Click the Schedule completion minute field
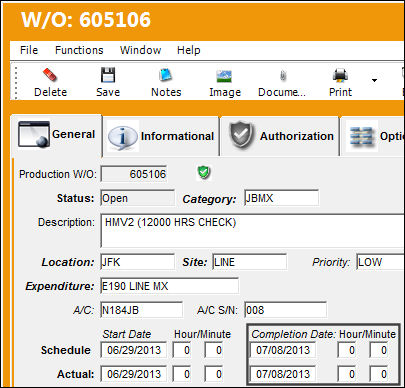405x388 pixels. point(379,350)
